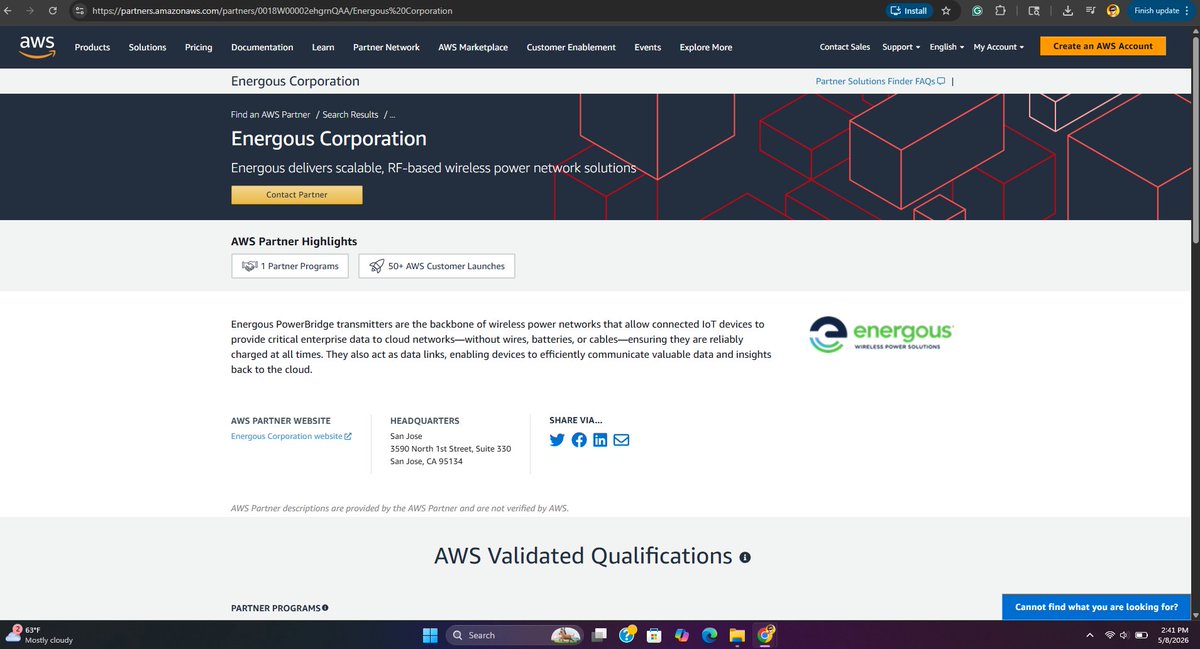Go back with the browser back arrow
1200x649 pixels.
[x=10, y=10]
